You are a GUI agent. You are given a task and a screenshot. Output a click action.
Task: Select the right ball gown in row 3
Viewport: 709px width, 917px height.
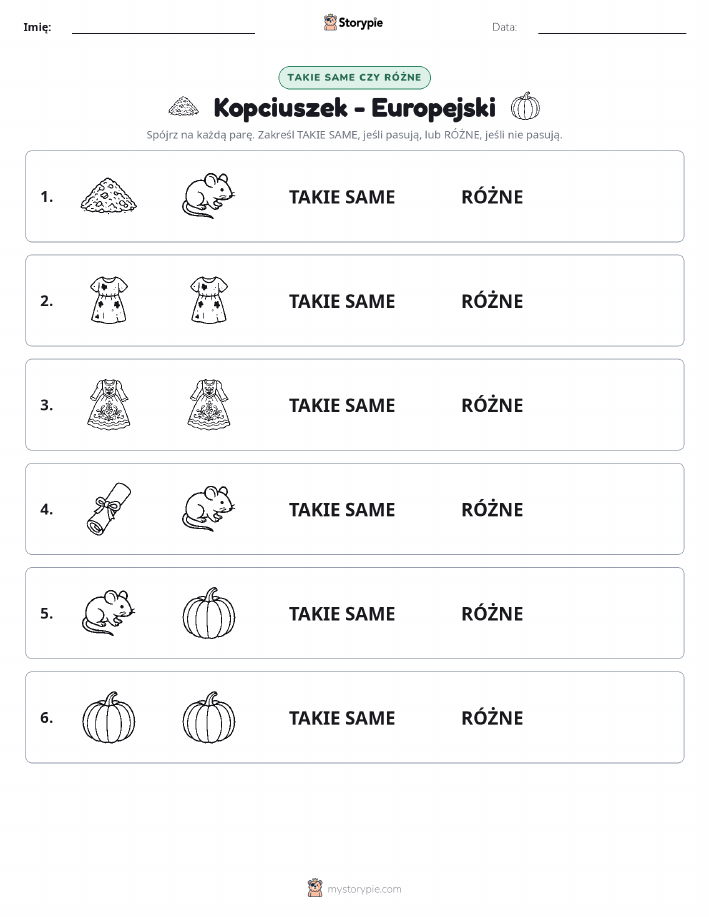[x=209, y=404]
